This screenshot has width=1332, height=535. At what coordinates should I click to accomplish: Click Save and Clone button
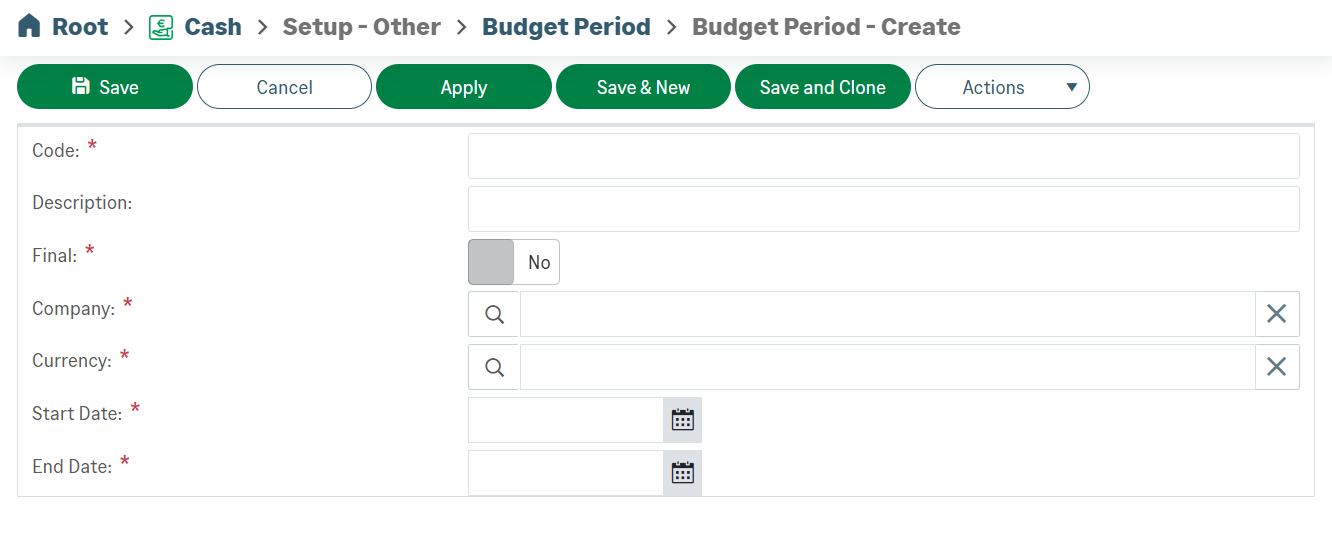[x=822, y=87]
